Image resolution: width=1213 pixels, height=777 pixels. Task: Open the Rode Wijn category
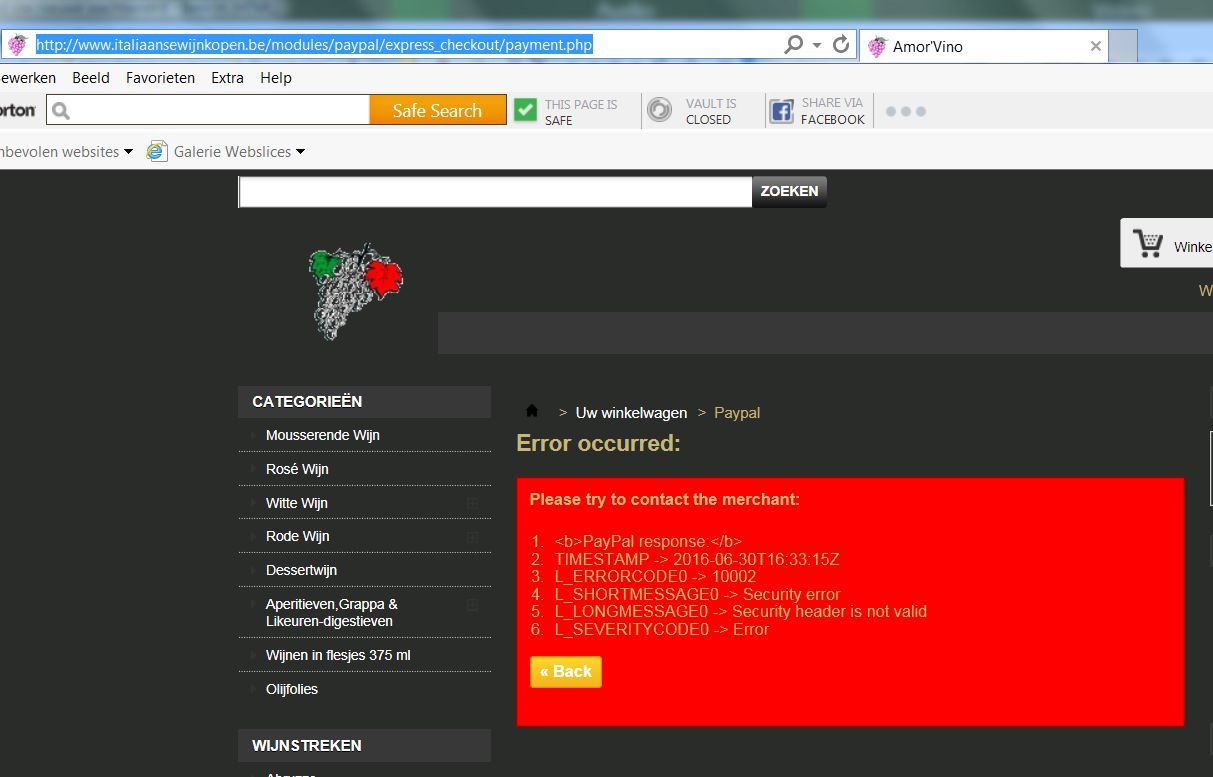coord(297,536)
